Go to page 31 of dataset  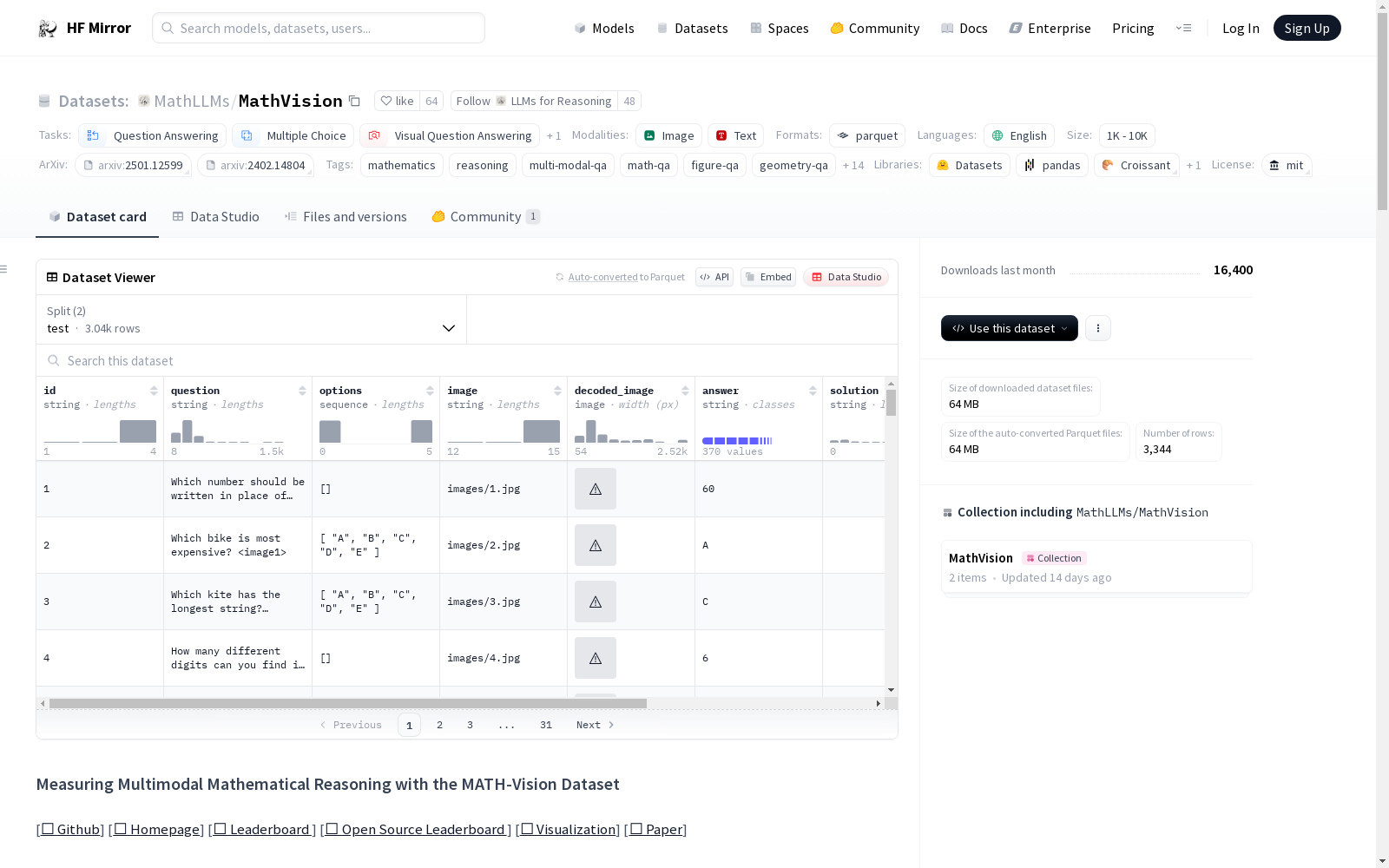point(546,725)
